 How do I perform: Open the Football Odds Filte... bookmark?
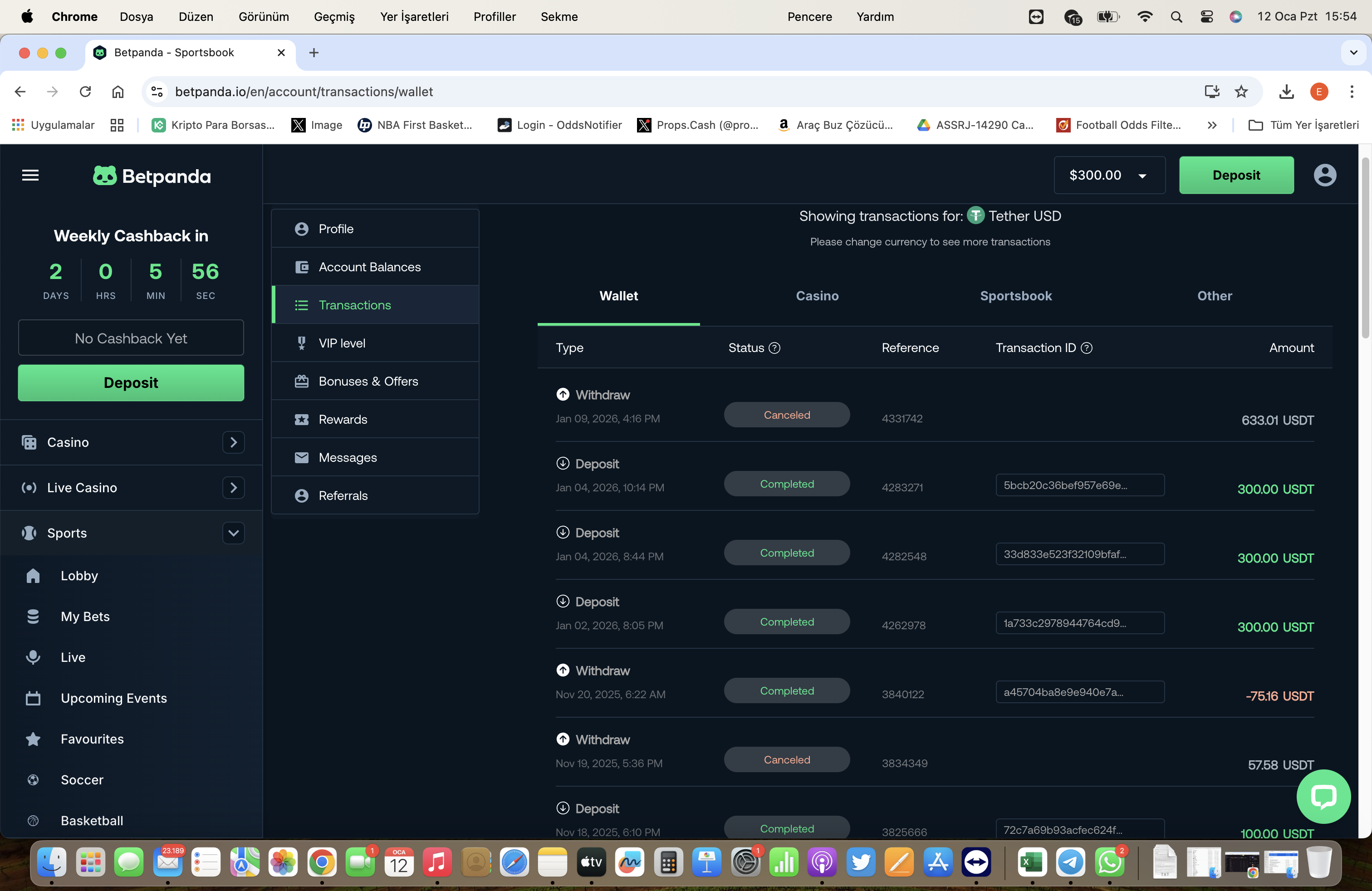1118,125
